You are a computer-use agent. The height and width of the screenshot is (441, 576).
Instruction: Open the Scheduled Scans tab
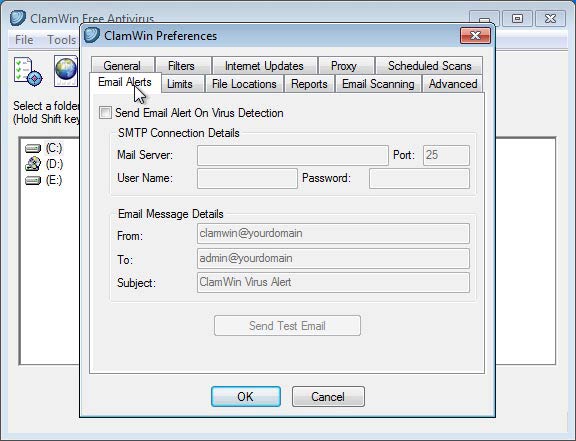coord(429,65)
